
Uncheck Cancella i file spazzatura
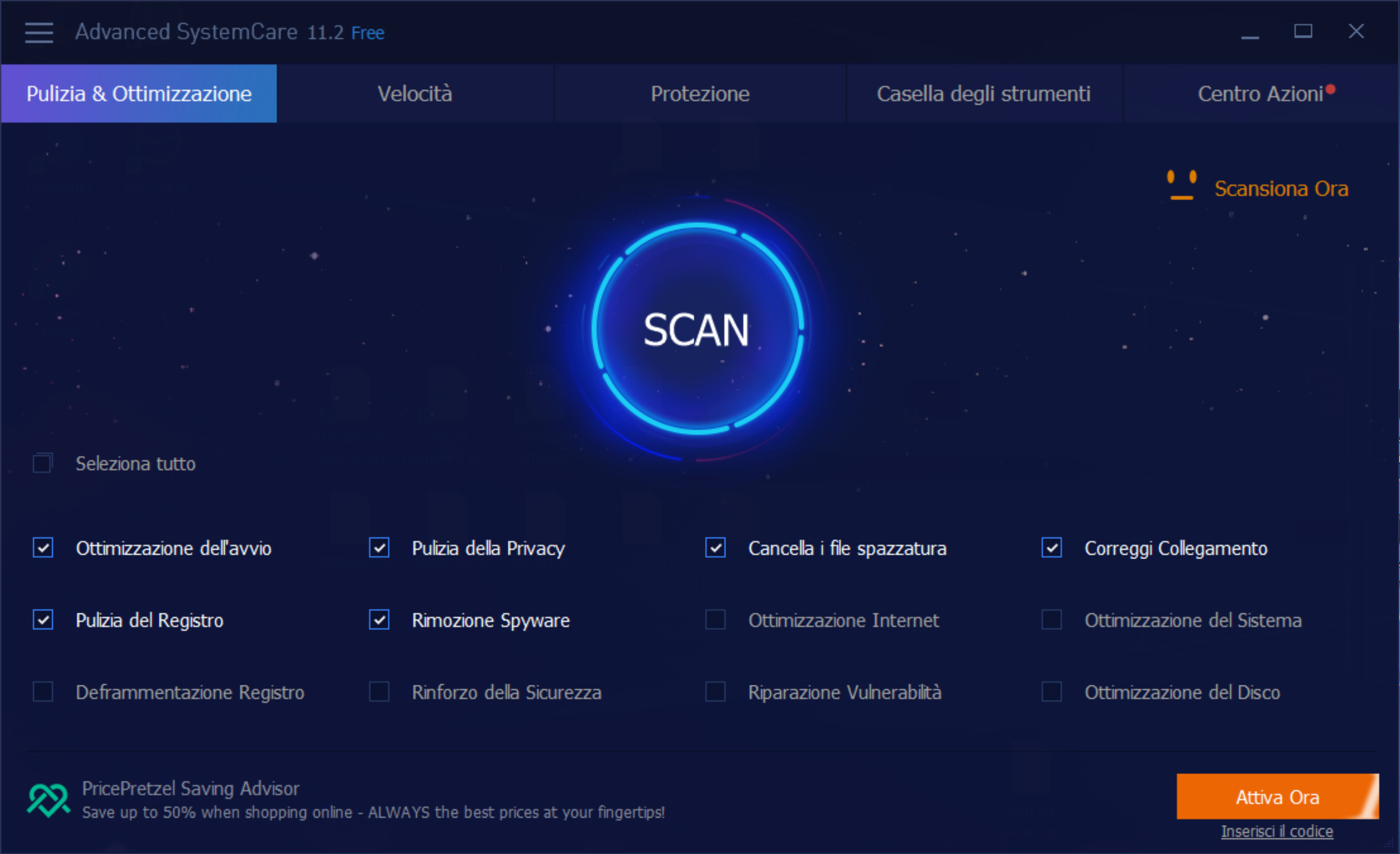[716, 548]
